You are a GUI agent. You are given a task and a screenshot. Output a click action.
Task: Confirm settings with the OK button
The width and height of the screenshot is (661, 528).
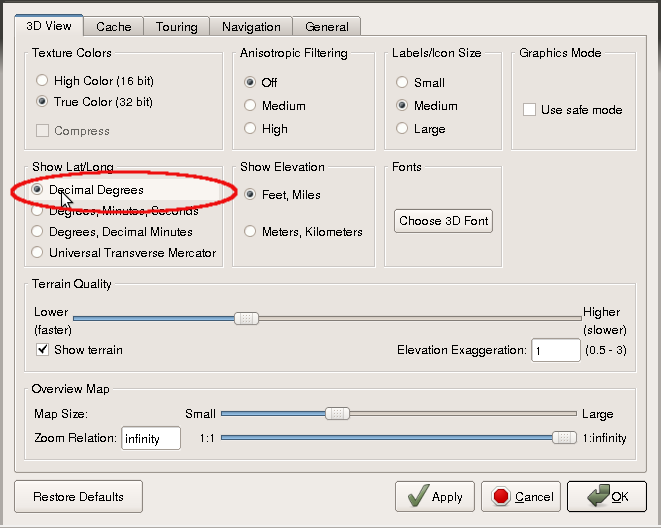tap(607, 496)
